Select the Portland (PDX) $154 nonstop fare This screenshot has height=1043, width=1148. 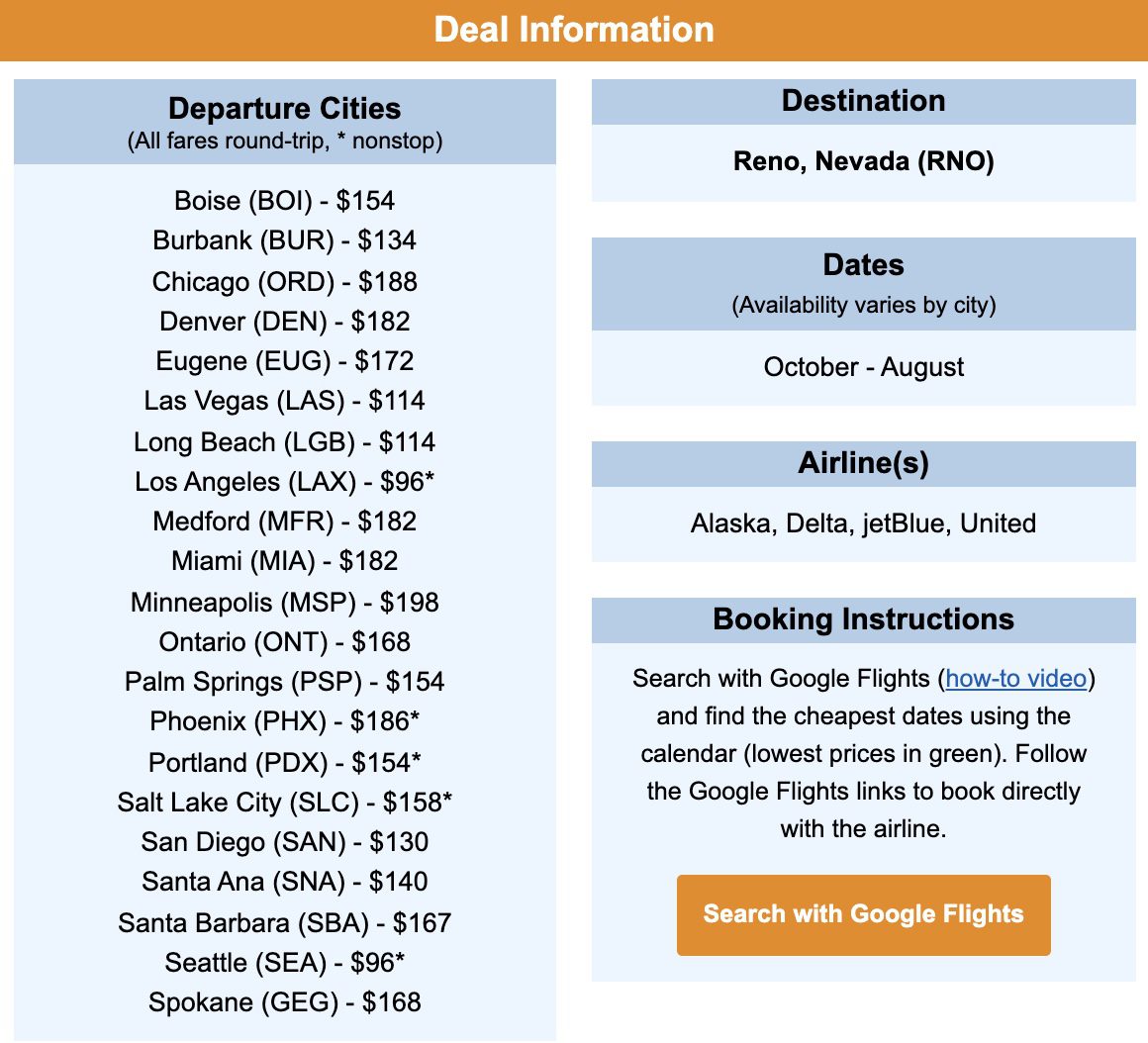tap(284, 762)
